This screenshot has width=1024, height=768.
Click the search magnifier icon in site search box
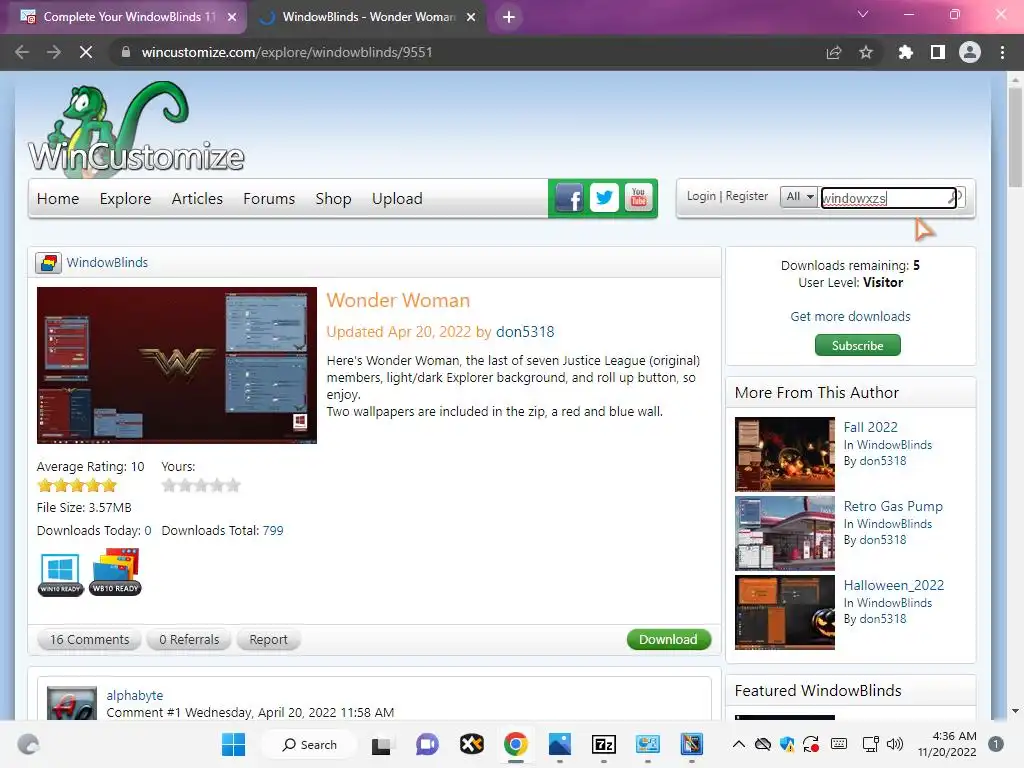tap(955, 197)
